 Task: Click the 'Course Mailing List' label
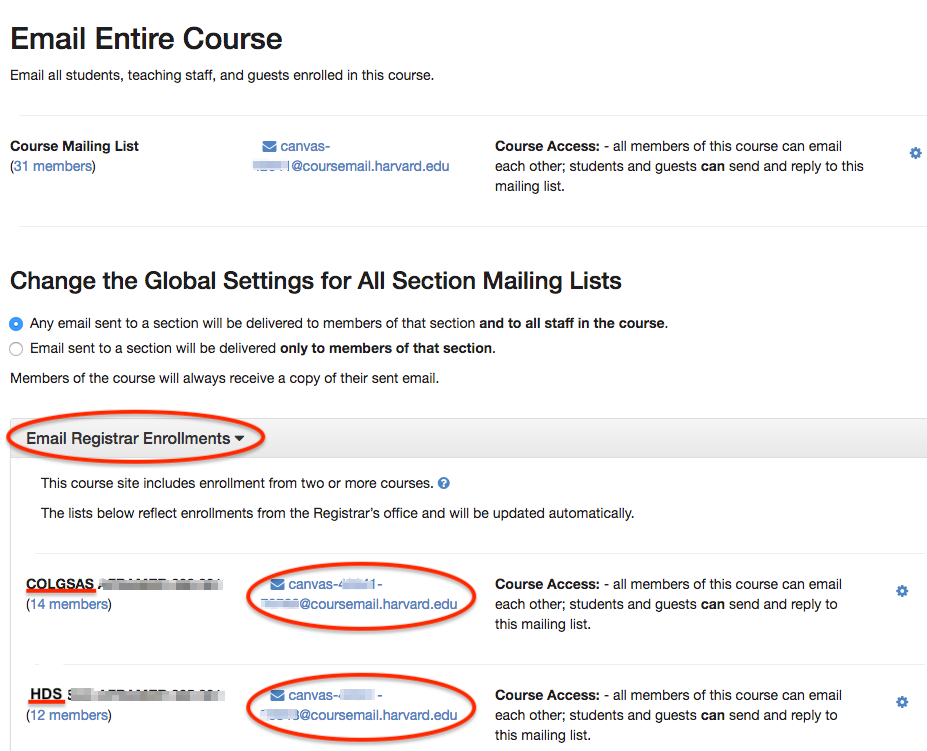(74, 146)
